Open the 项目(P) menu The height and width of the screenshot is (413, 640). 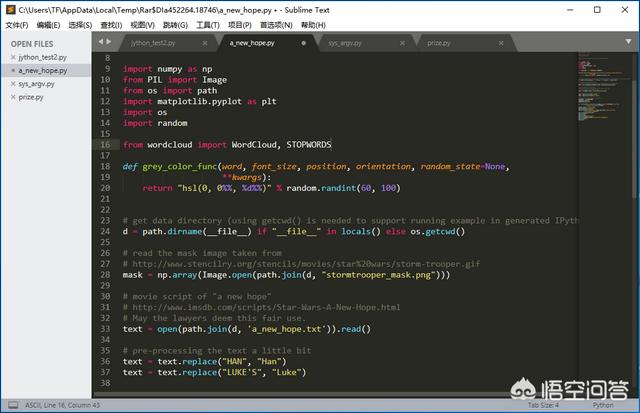point(240,25)
